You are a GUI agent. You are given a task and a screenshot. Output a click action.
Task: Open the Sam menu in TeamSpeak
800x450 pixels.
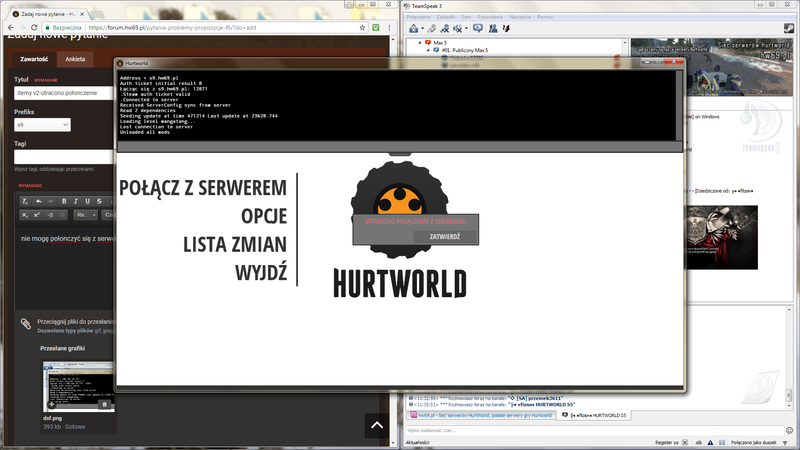pos(466,17)
